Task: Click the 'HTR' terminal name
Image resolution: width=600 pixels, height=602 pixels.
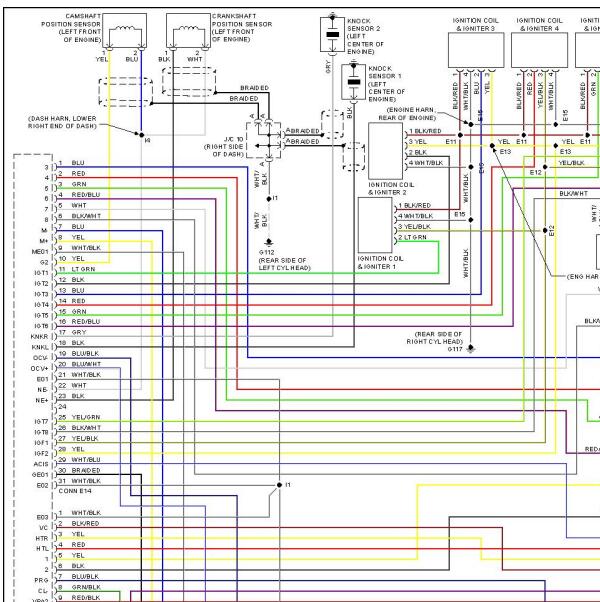Action: pos(42,539)
